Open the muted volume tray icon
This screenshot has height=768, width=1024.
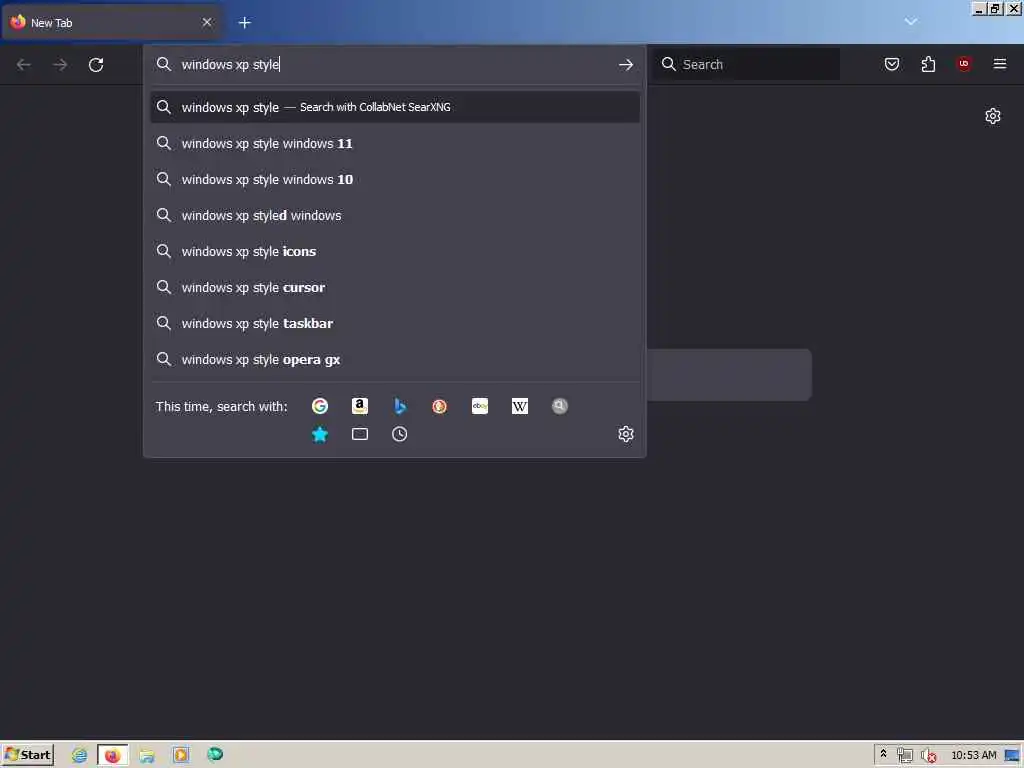pyautogui.click(x=928, y=755)
